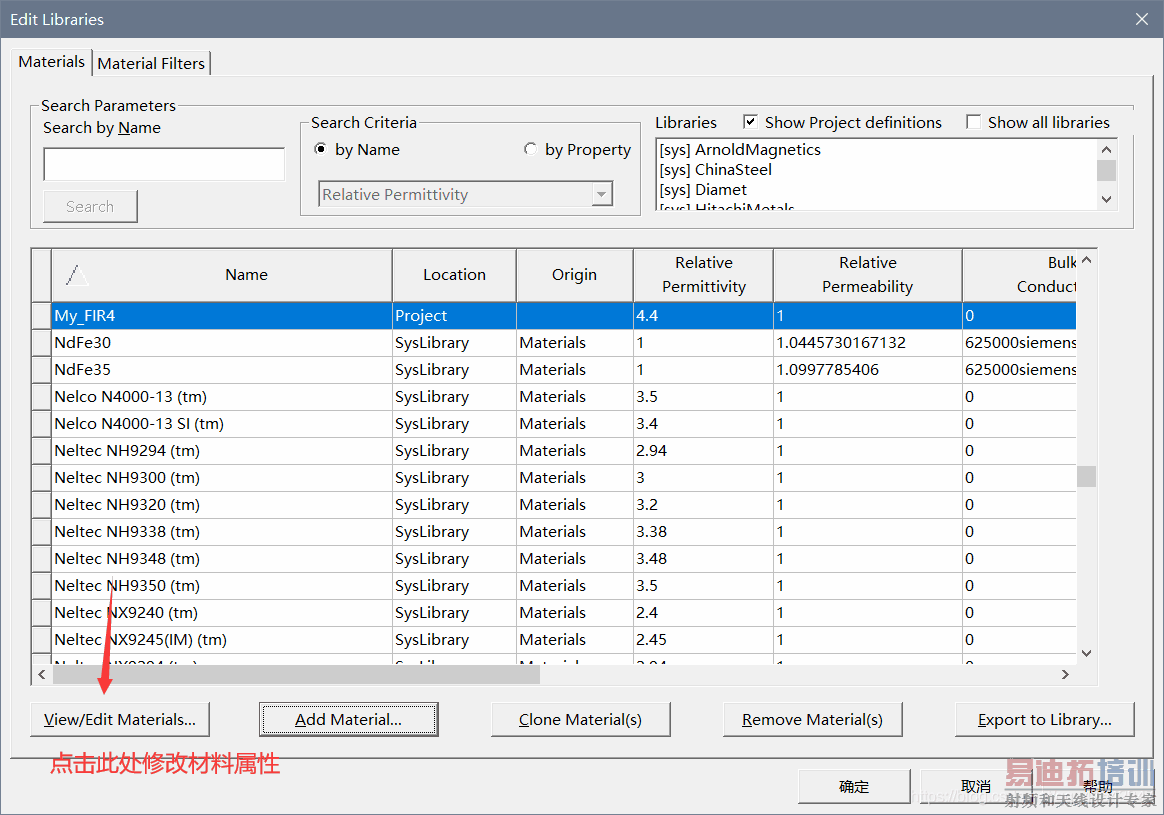Enable Show all libraries checkbox
Viewport: 1164px width, 815px height.
tap(973, 122)
